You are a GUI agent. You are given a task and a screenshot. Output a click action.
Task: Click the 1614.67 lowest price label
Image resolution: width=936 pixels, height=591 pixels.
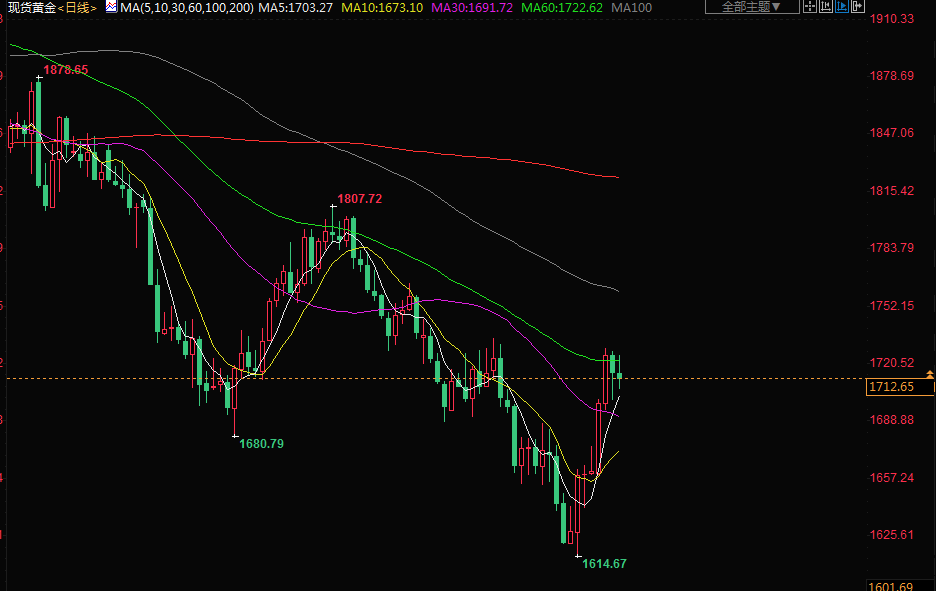604,564
